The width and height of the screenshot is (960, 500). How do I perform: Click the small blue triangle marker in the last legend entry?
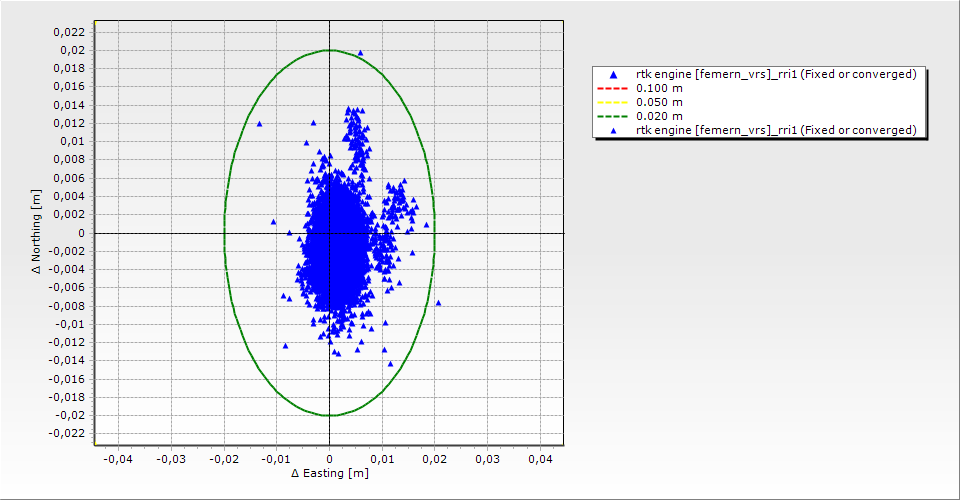click(x=612, y=131)
